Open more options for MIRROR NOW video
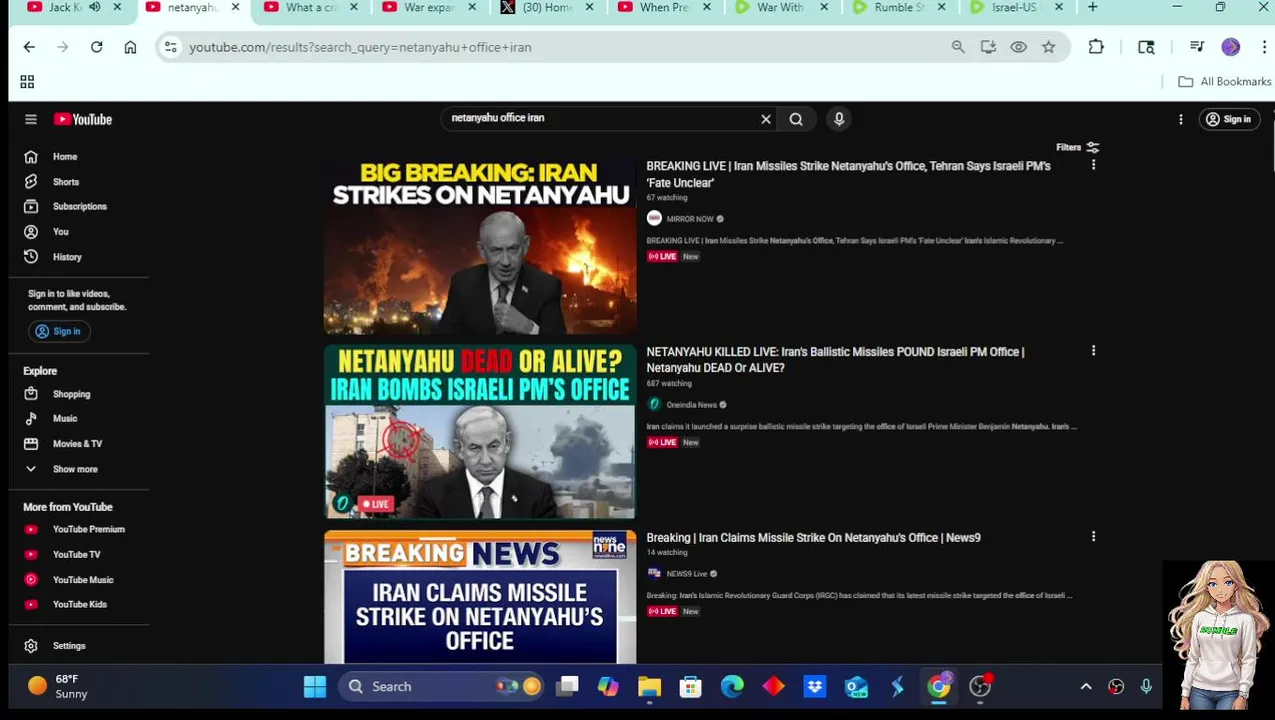This screenshot has height=720, width=1275. [1093, 165]
